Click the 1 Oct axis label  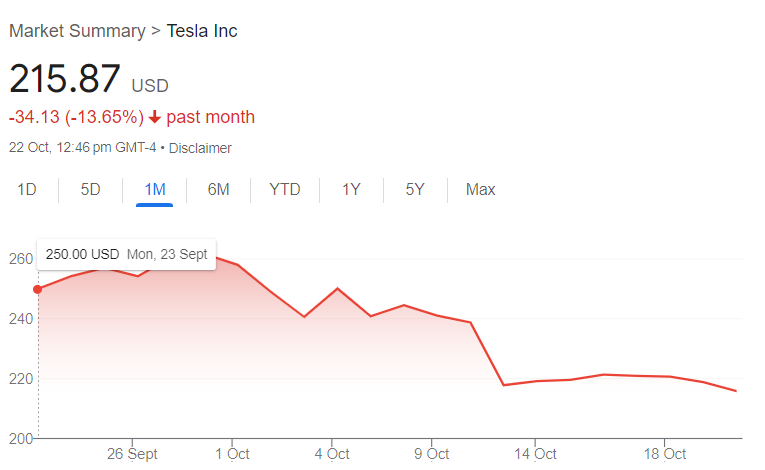[232, 453]
